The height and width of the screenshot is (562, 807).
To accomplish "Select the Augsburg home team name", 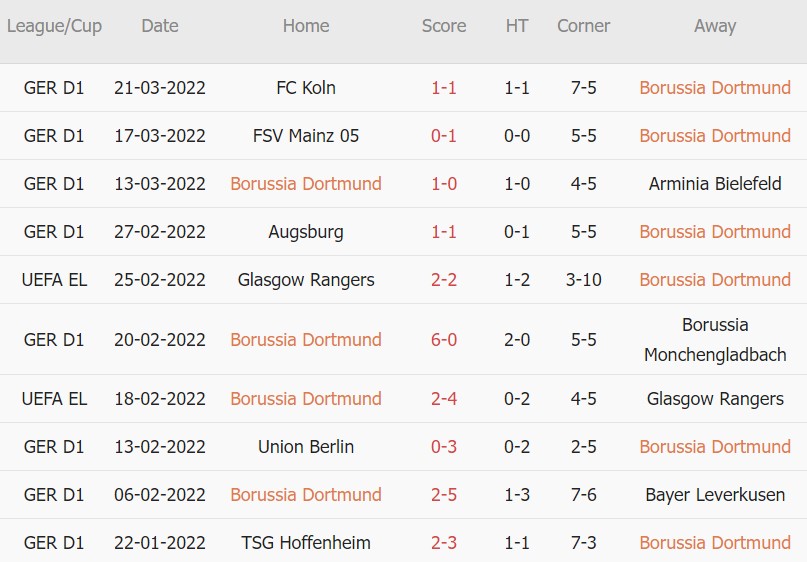I will (x=306, y=232).
